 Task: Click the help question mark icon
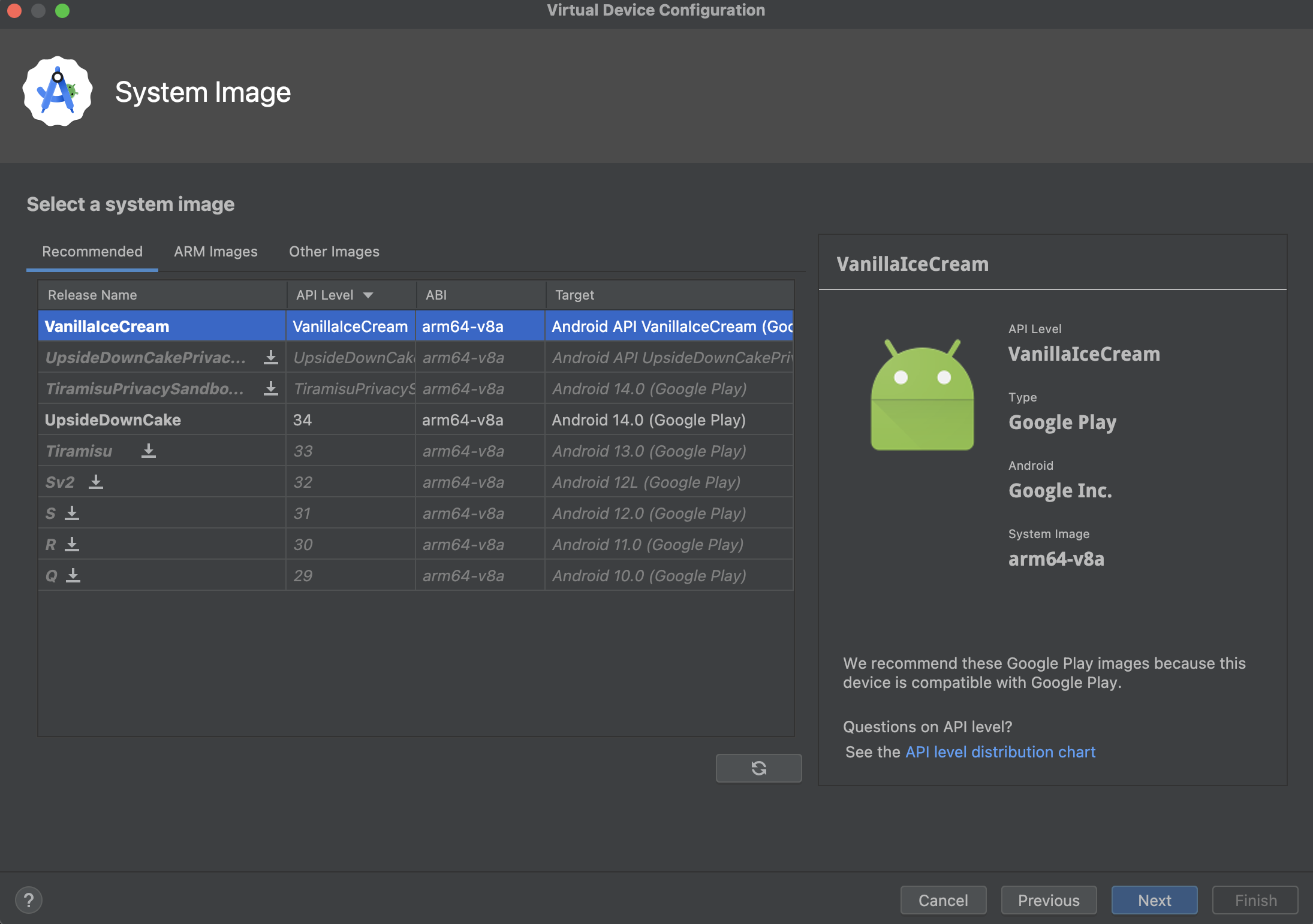pyautogui.click(x=28, y=898)
